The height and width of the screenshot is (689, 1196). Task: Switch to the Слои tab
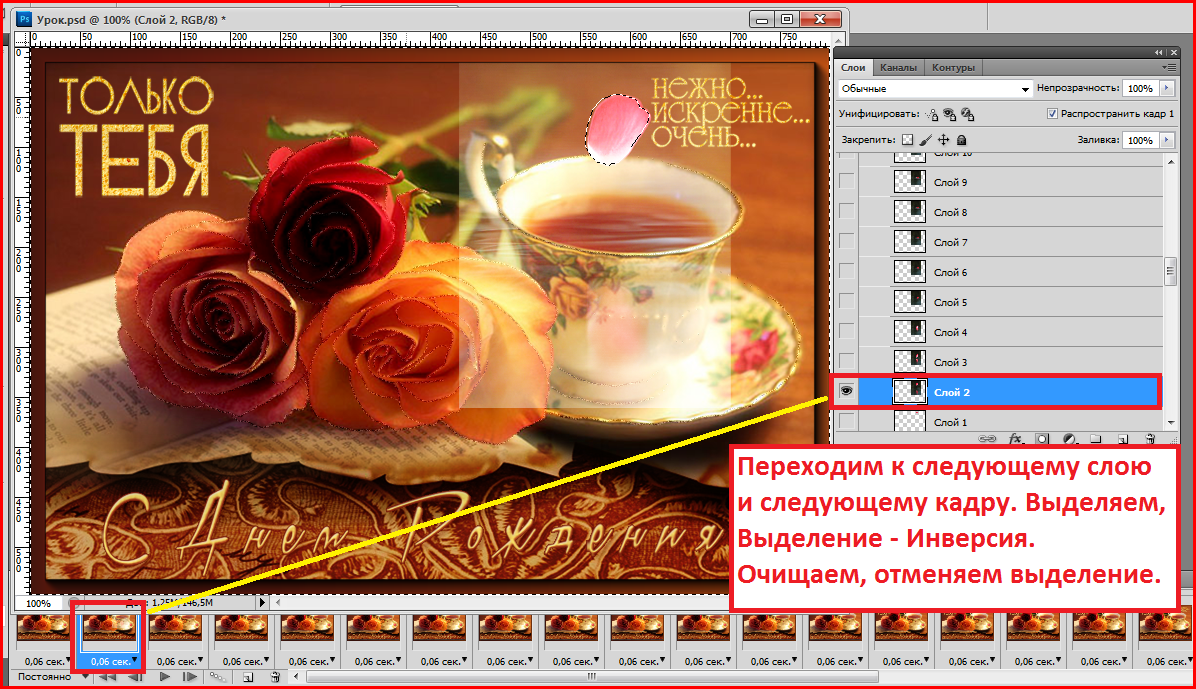click(853, 67)
